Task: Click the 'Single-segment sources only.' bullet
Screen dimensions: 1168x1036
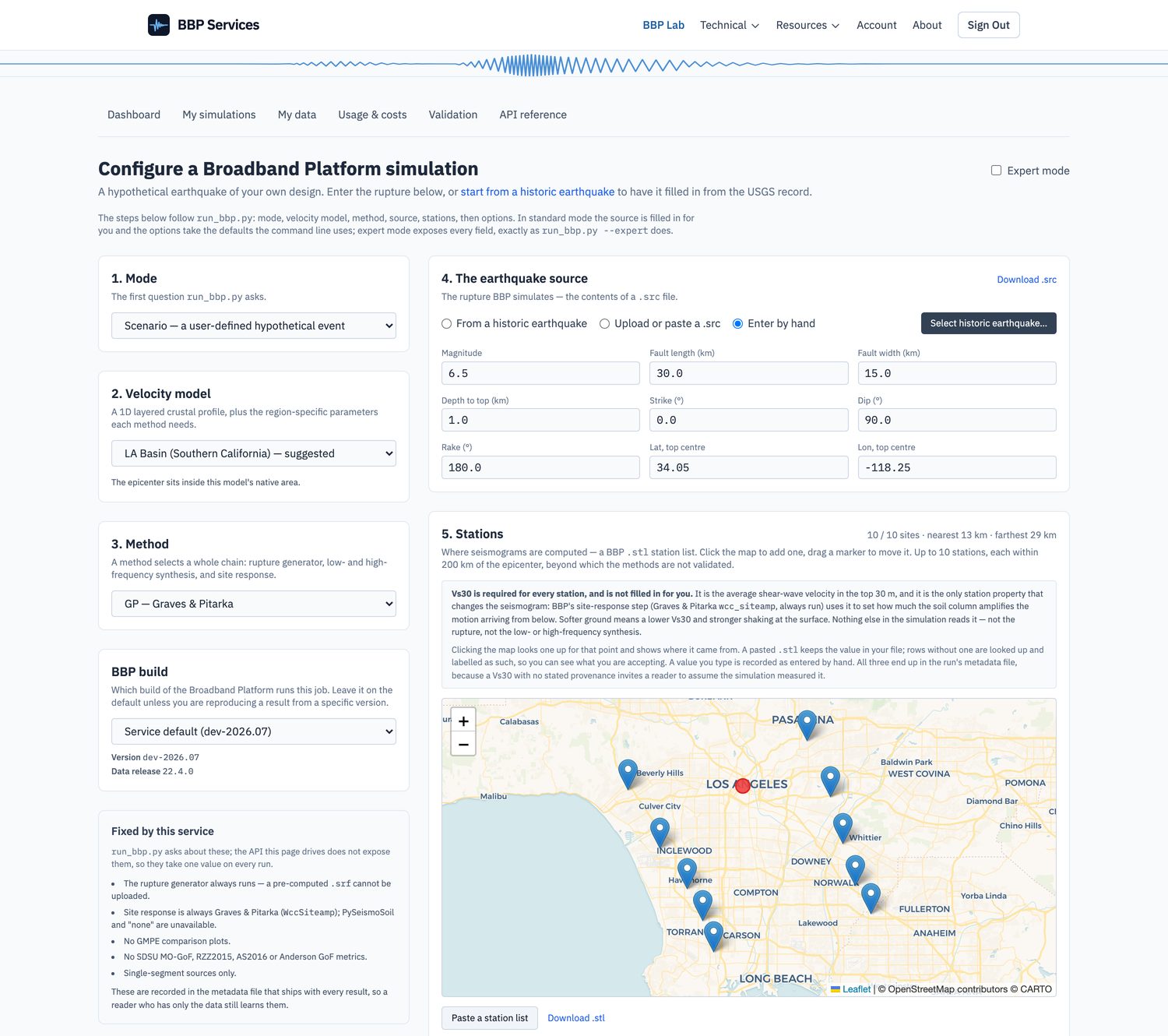Action: tap(180, 973)
